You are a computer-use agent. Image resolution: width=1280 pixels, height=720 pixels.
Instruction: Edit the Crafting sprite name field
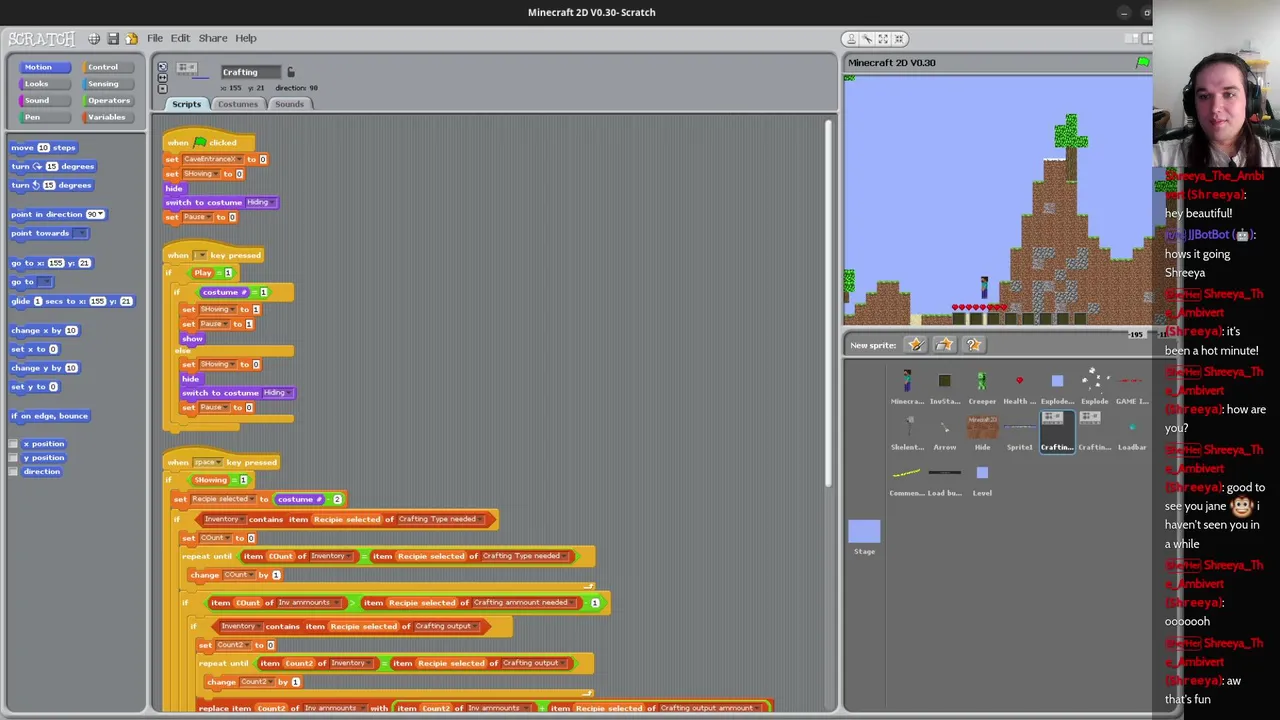(251, 72)
